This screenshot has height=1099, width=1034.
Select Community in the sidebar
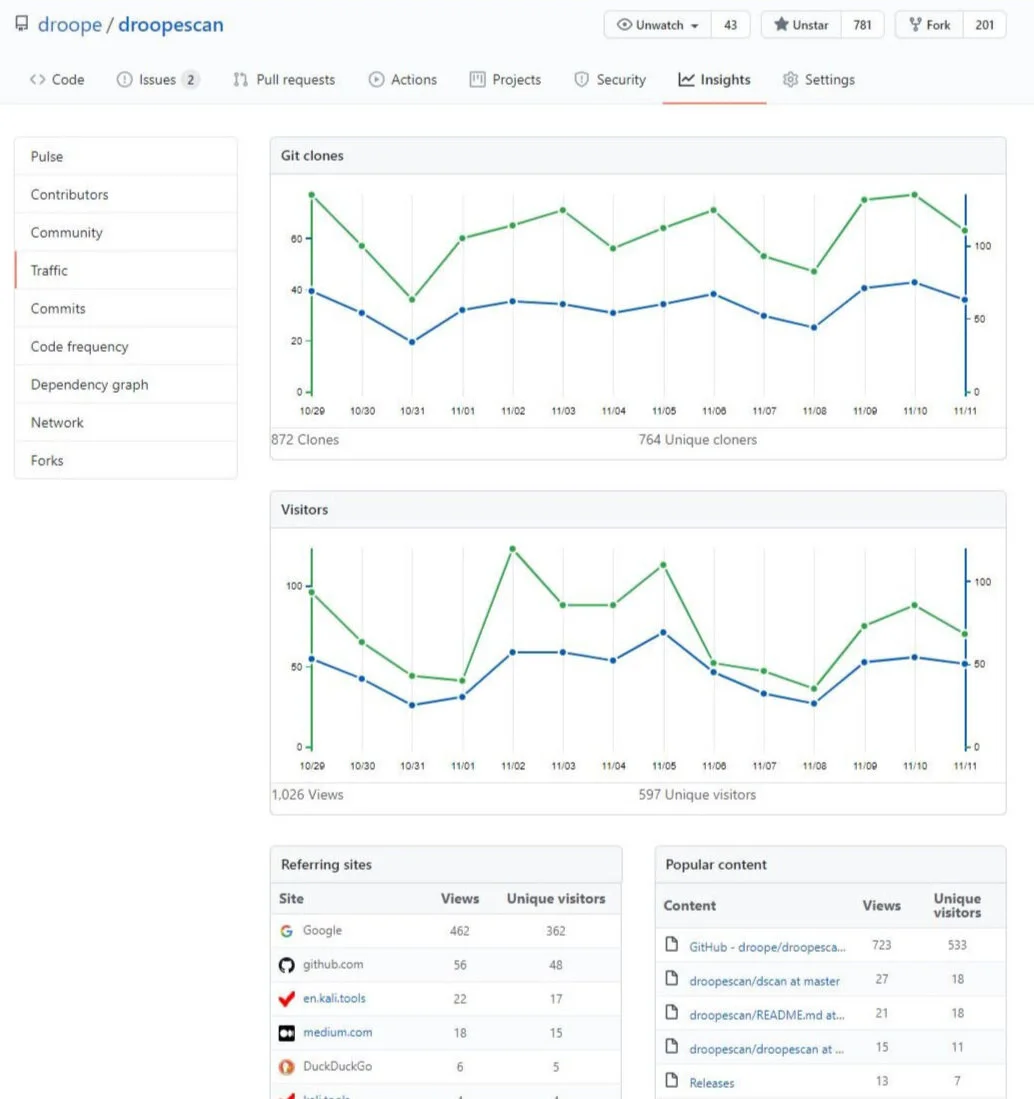125,232
